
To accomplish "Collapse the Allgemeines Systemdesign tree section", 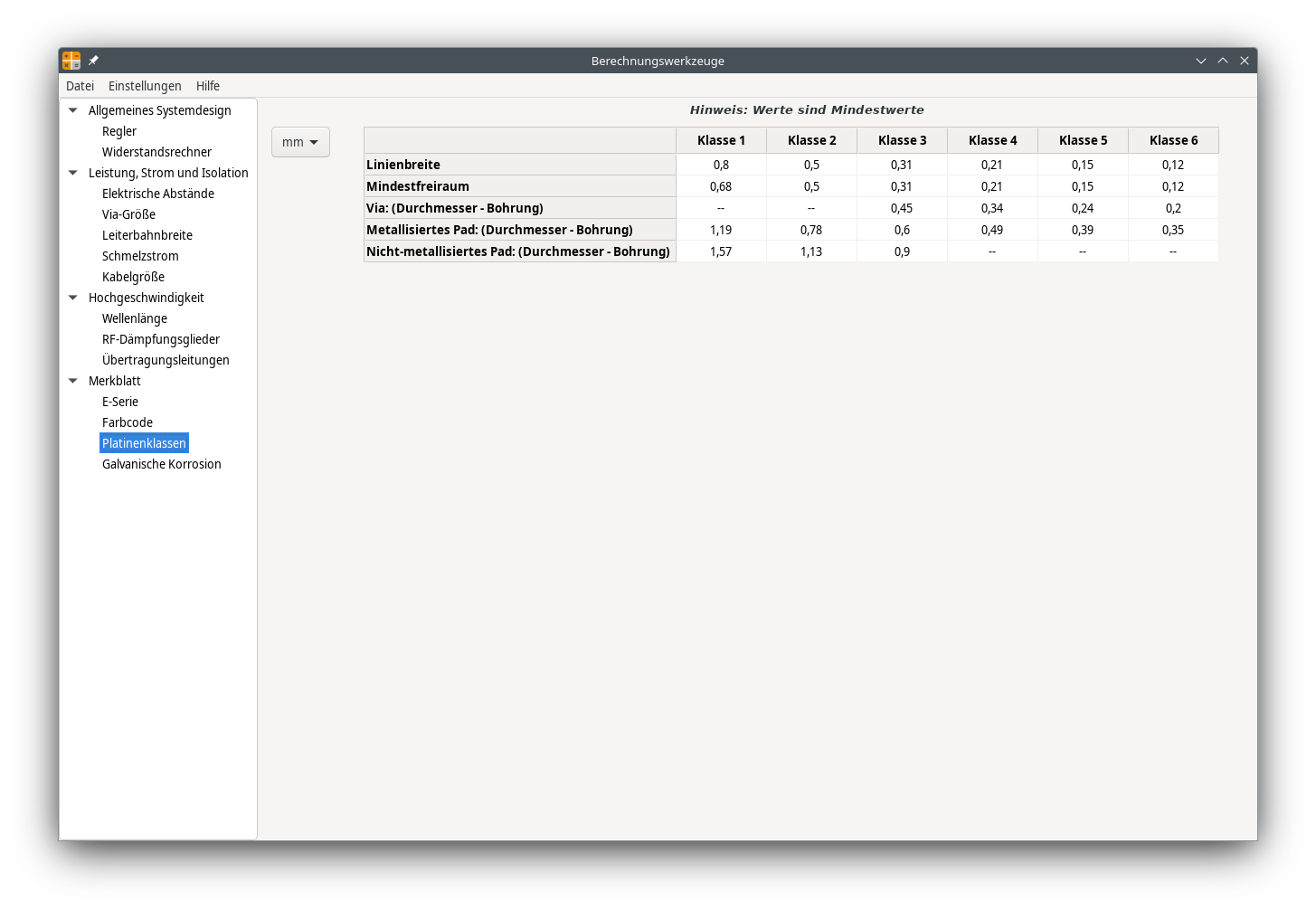I will tap(73, 110).
